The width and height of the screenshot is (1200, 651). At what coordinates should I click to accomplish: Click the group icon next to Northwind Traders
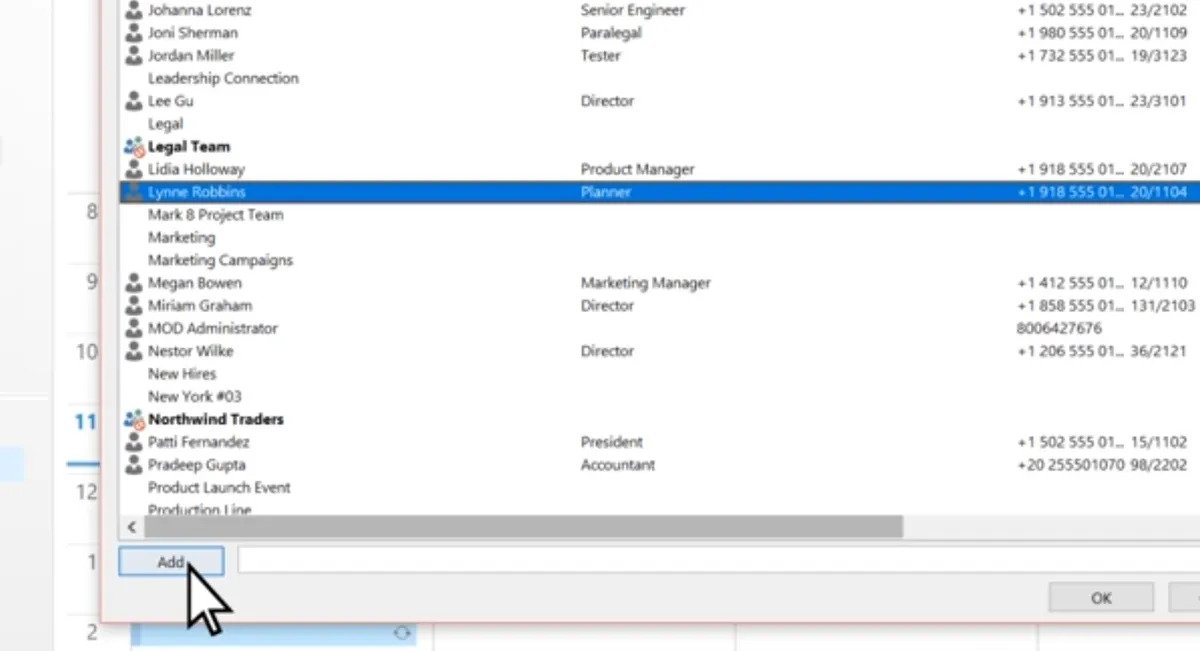[134, 419]
